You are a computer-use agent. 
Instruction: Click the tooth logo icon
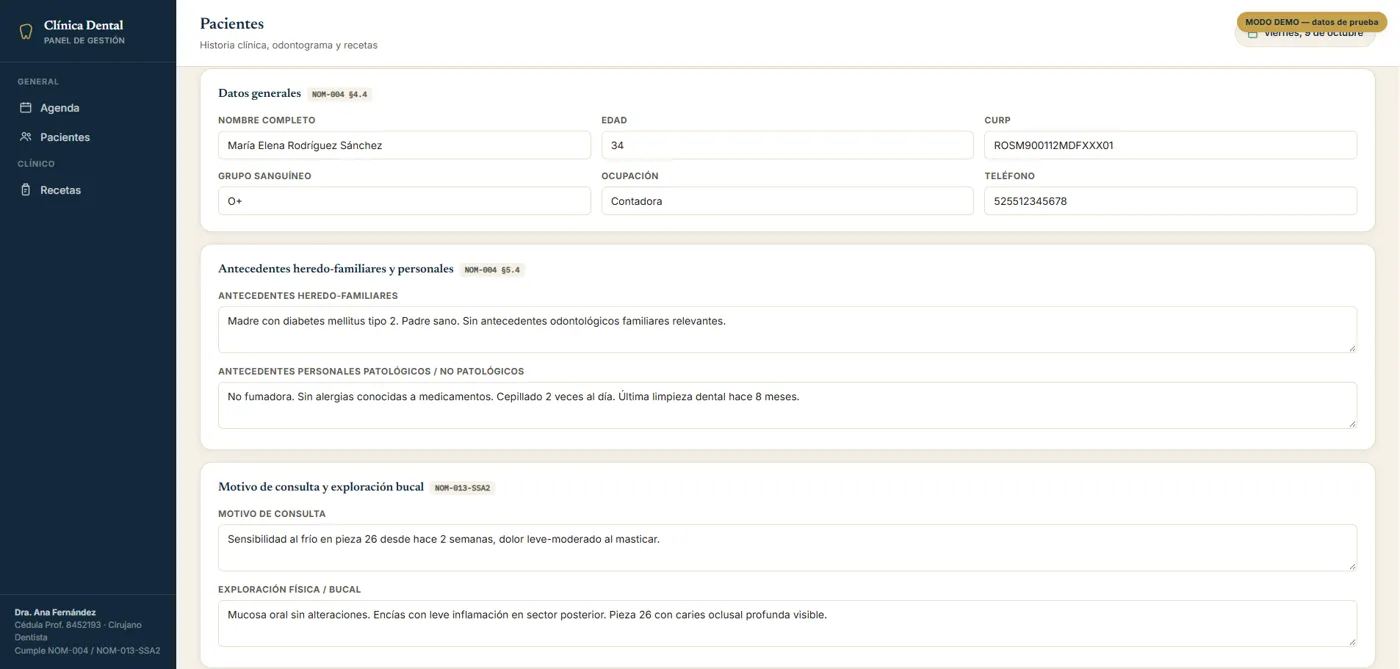[26, 32]
